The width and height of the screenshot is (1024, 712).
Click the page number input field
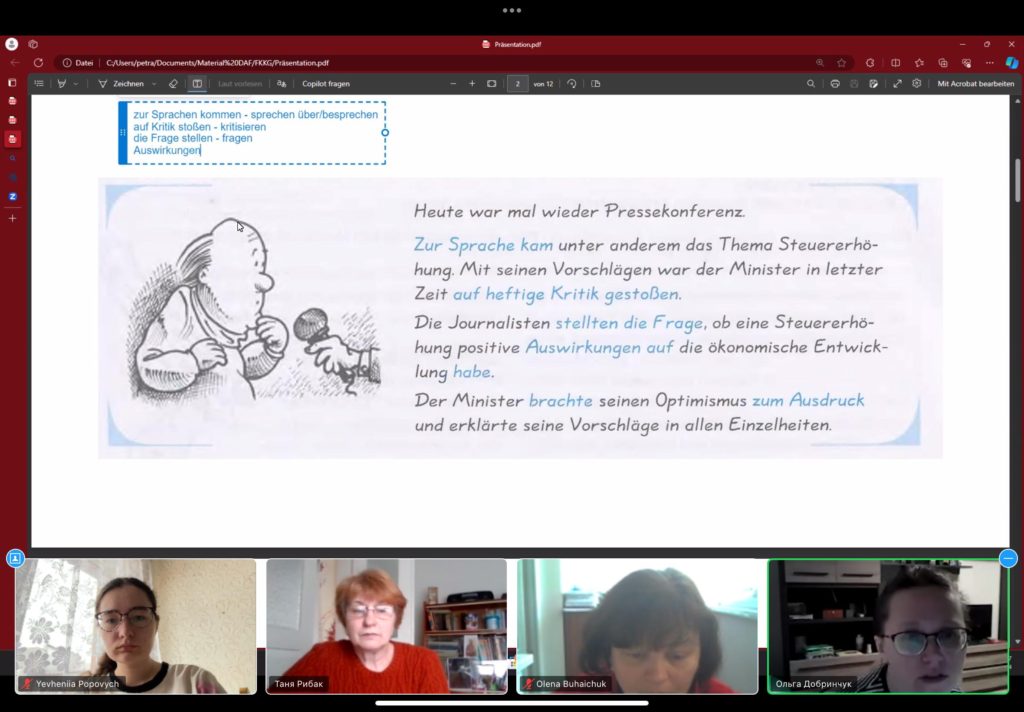click(x=517, y=84)
